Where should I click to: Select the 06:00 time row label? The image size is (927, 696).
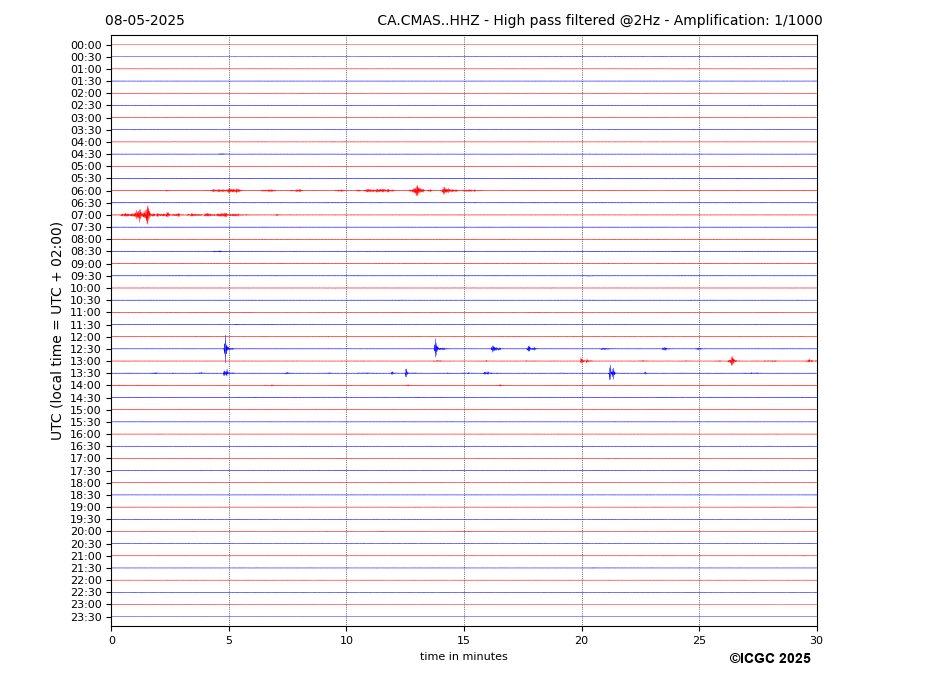tap(86, 192)
